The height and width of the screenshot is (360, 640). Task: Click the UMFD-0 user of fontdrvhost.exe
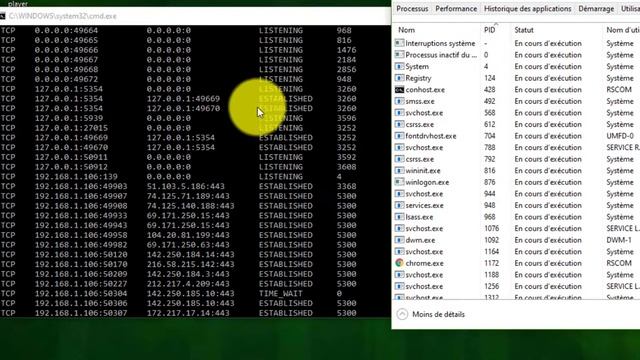pyautogui.click(x=620, y=136)
